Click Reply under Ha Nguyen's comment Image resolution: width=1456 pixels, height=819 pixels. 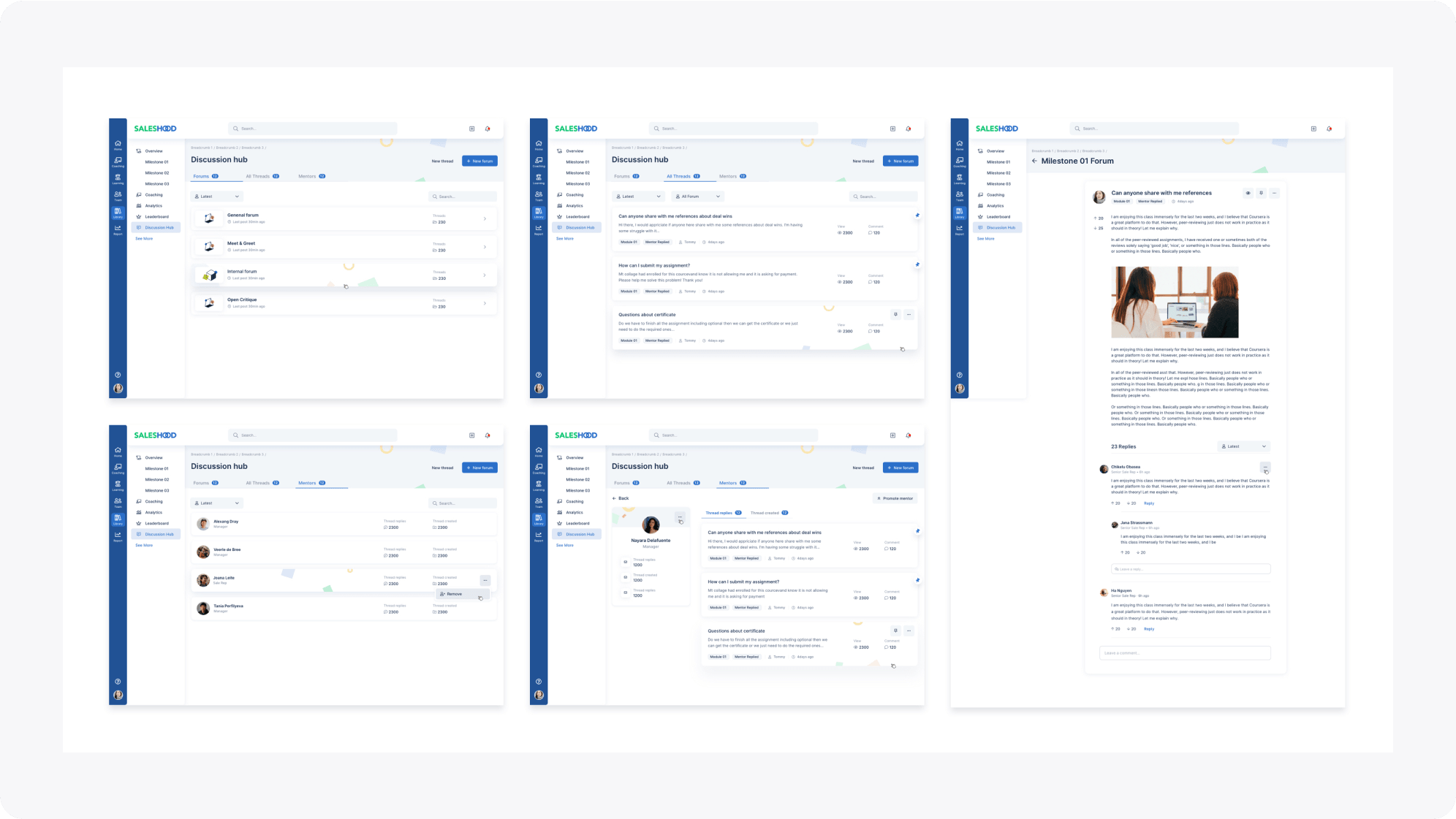[x=1149, y=629]
